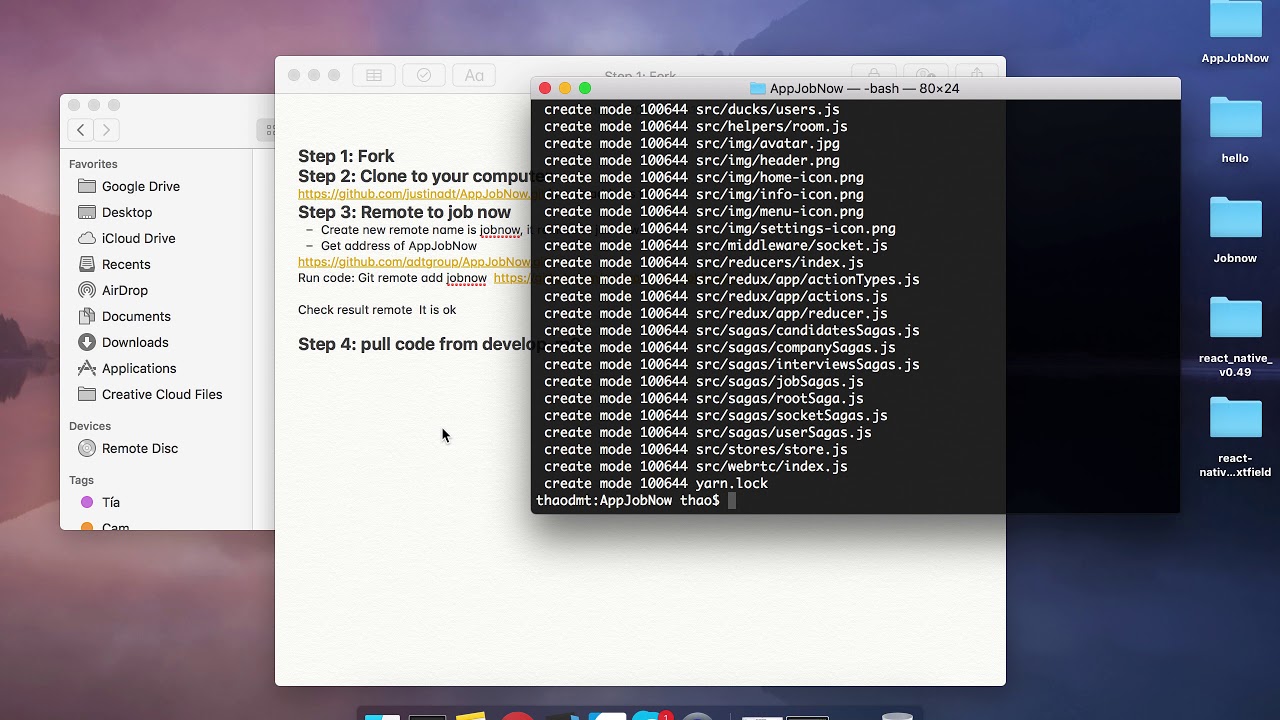This screenshot has width=1280, height=720.
Task: Click the Devices header in Finder sidebar
Action: coord(90,426)
